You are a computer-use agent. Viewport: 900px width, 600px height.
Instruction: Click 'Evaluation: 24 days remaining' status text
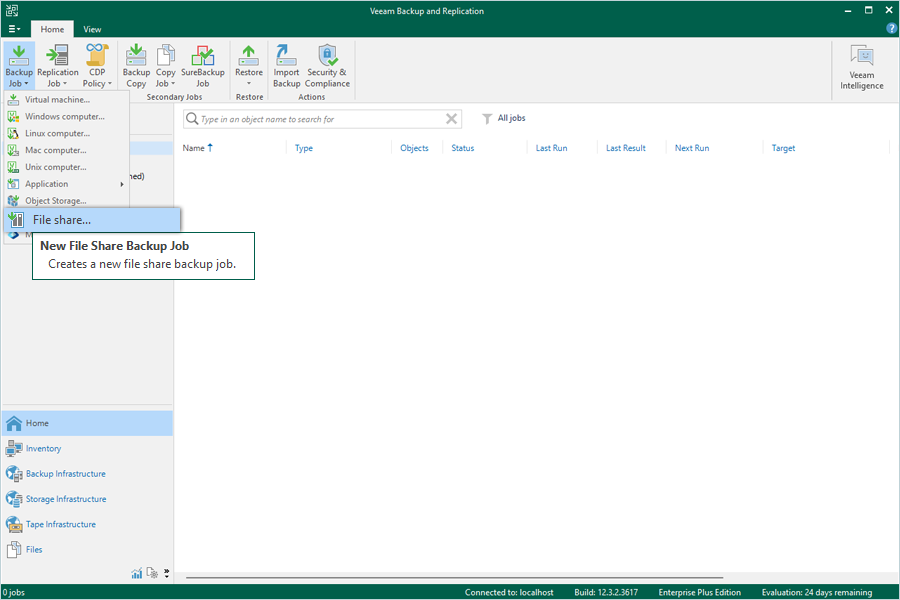(816, 593)
